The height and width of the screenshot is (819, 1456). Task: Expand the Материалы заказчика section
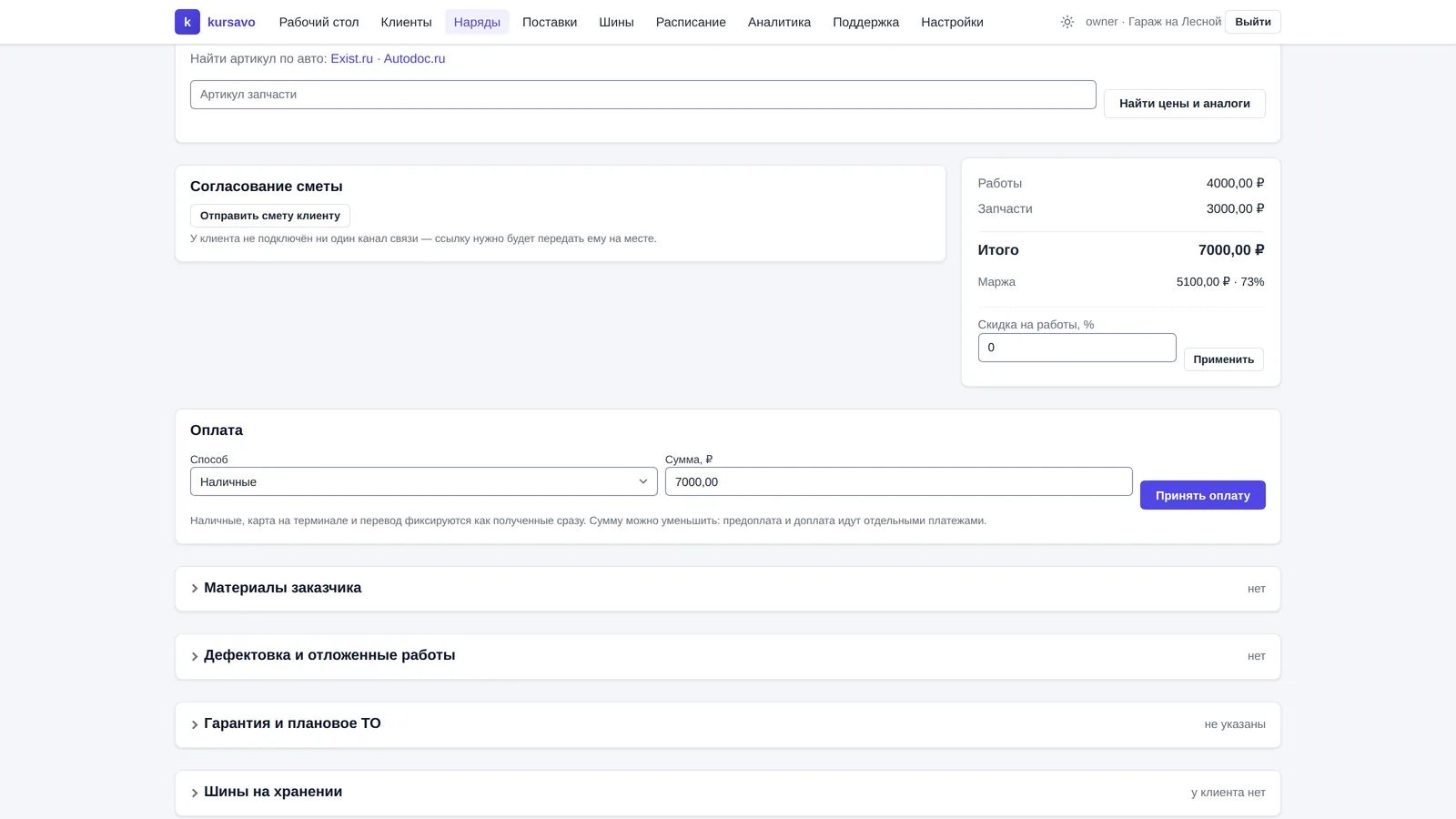click(x=727, y=589)
